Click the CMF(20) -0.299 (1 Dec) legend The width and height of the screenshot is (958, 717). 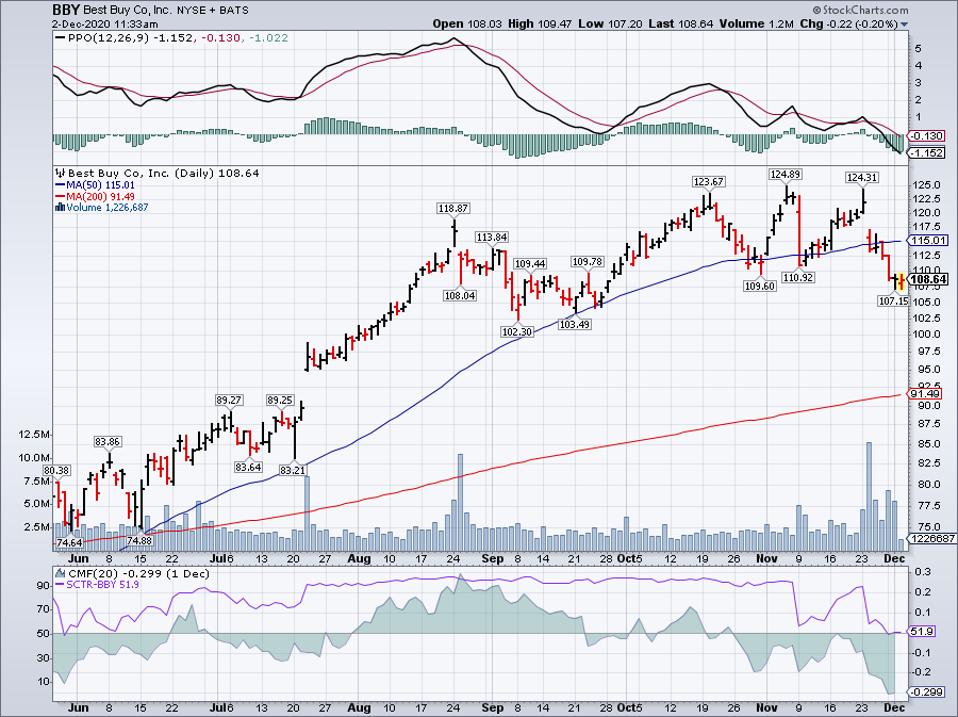pos(138,574)
